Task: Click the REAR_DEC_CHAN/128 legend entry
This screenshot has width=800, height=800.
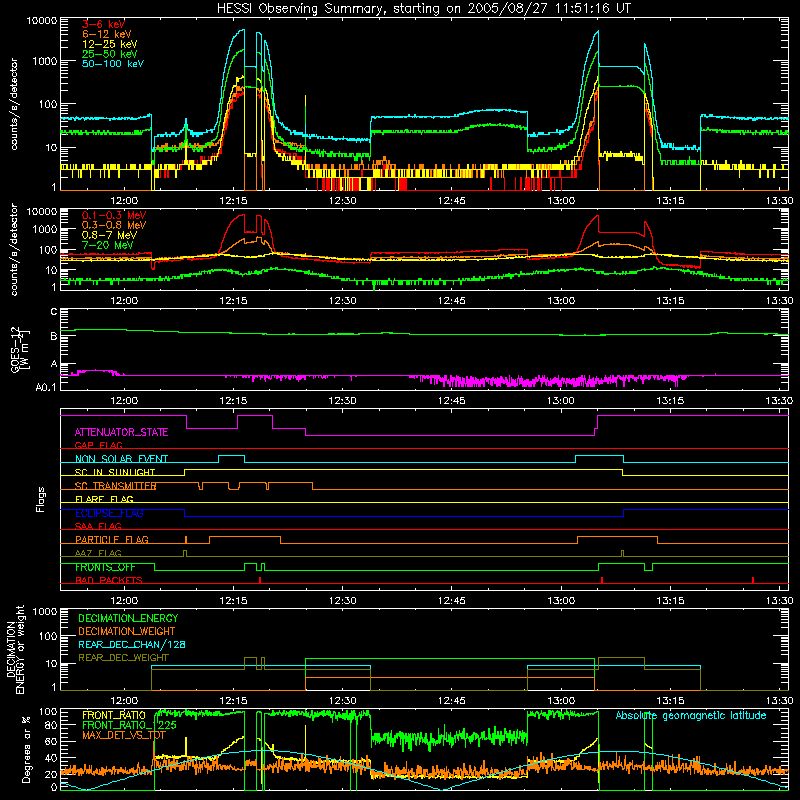Action: click(132, 645)
